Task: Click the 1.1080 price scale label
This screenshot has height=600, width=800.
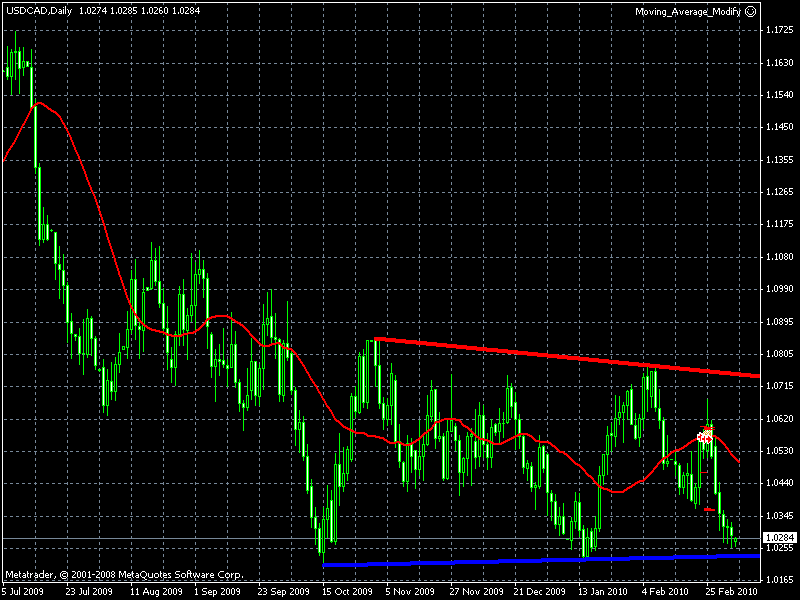Action: coord(780,257)
